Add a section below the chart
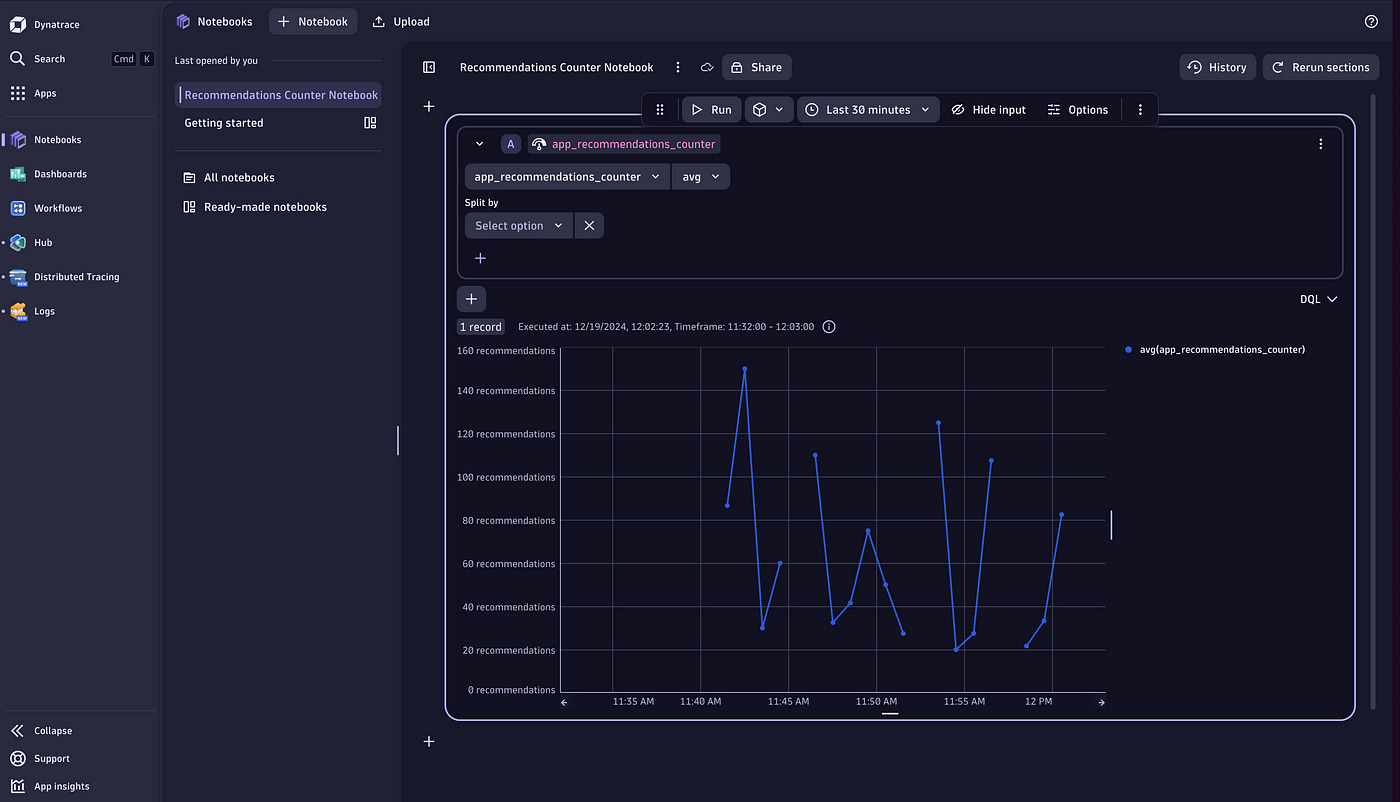Screen dimensions: 1400x802 point(429,742)
